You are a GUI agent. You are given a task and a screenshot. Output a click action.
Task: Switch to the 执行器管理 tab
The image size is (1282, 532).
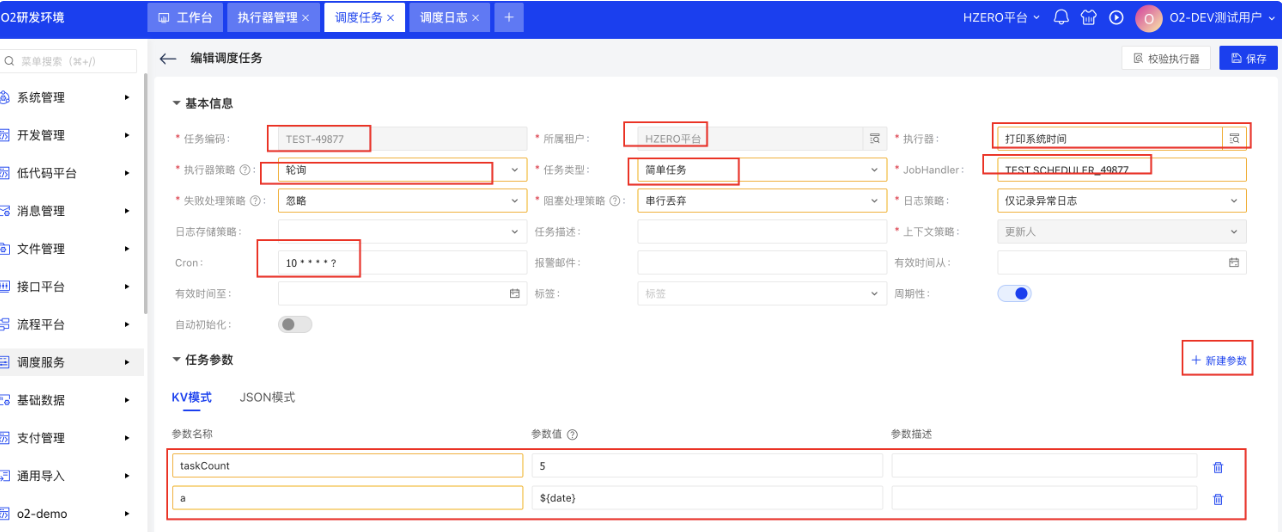tap(267, 18)
